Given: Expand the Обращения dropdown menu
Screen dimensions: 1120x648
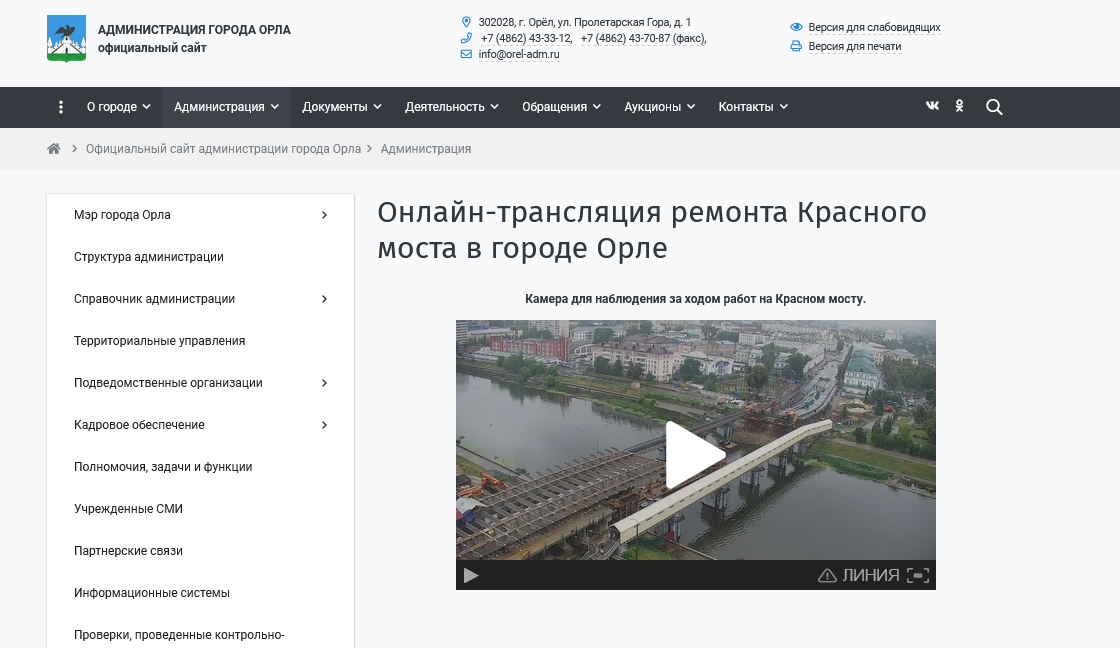Looking at the screenshot, I should (561, 107).
